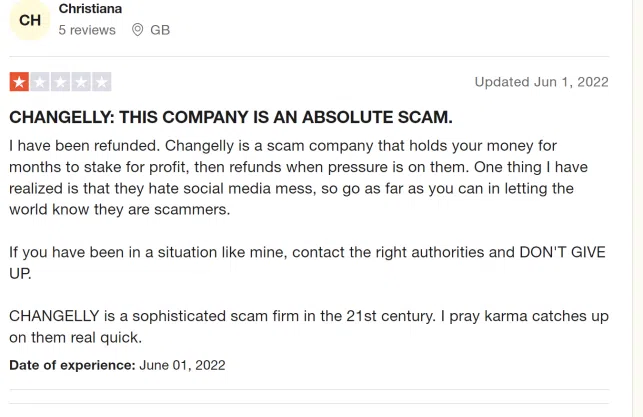Screen dimensions: 643x417
Task: Click the paragraph starting 'I have been refunded'
Action: point(299,178)
